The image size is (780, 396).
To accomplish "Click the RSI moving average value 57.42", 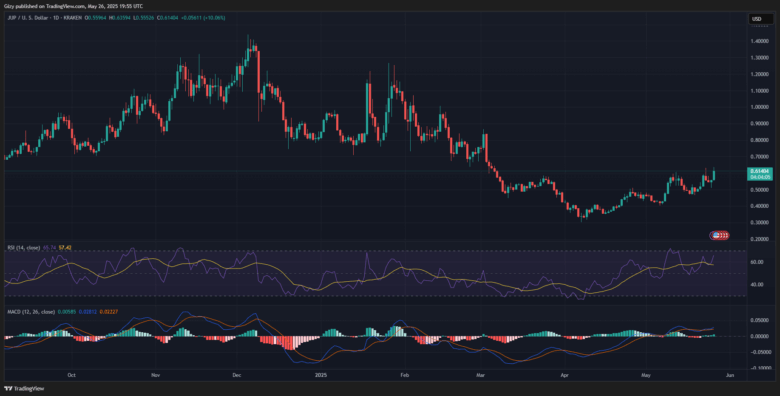I will pos(65,247).
